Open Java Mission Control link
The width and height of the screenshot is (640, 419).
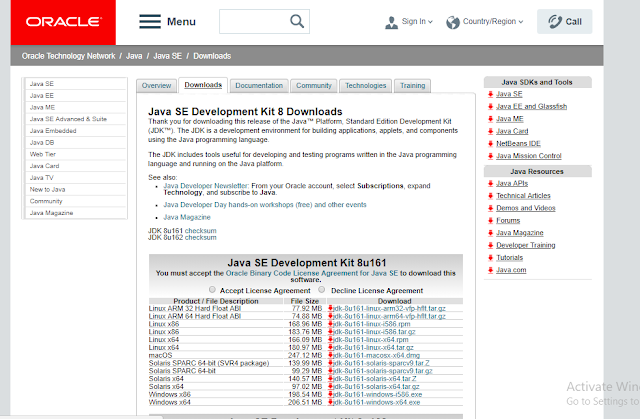(x=529, y=156)
